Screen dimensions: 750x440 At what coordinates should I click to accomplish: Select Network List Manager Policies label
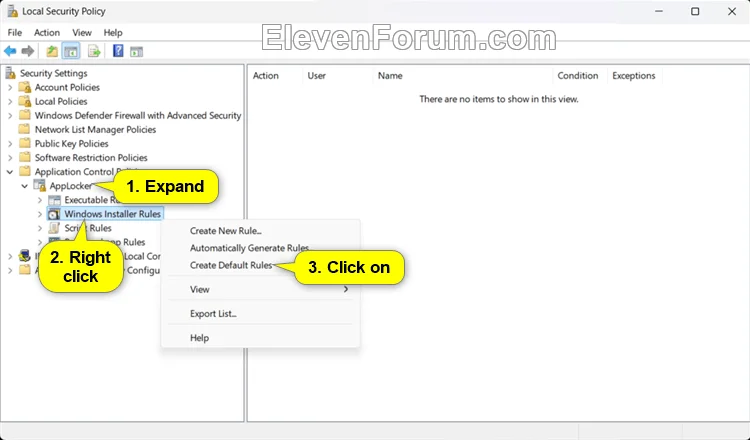pyautogui.click(x=95, y=130)
